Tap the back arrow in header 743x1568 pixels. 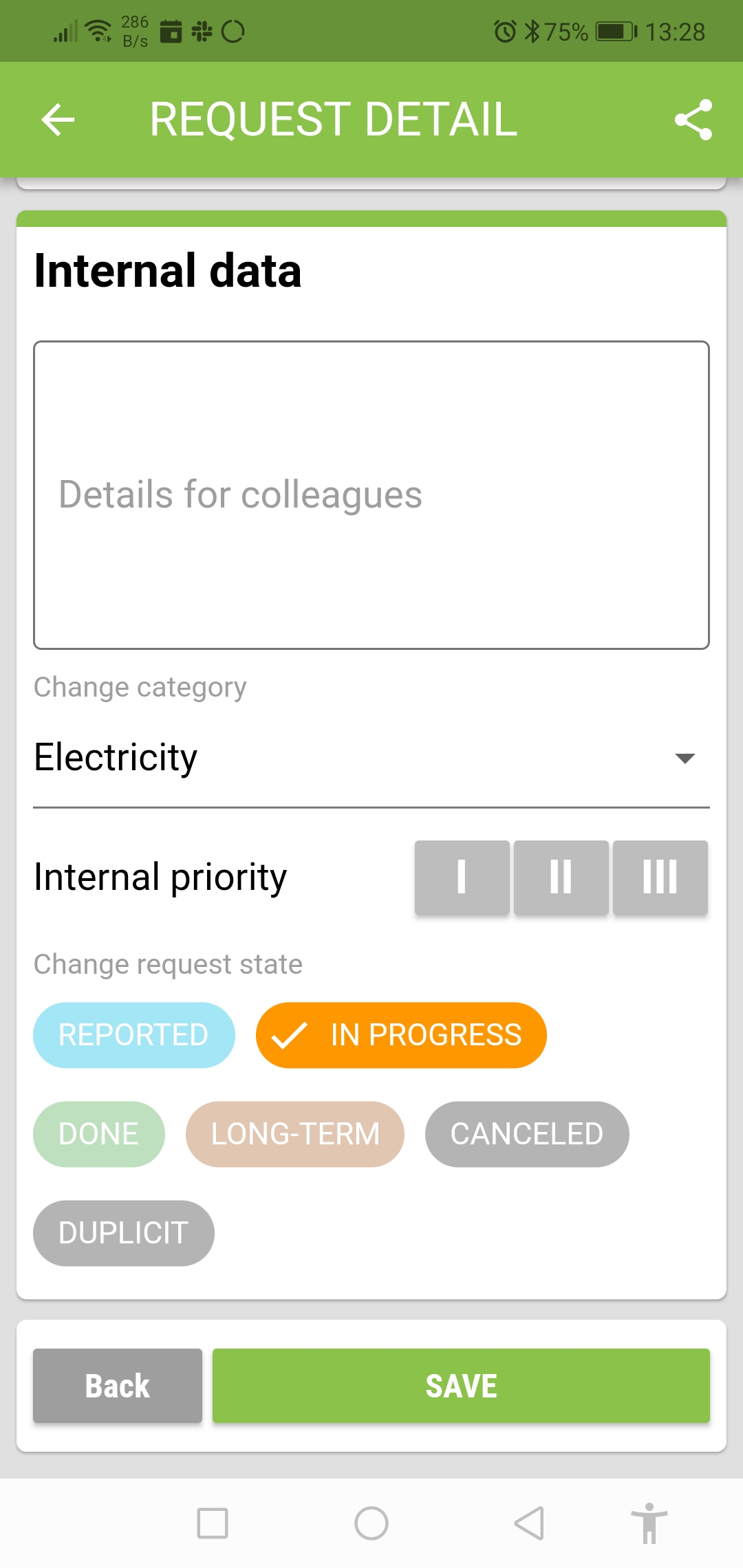[58, 120]
